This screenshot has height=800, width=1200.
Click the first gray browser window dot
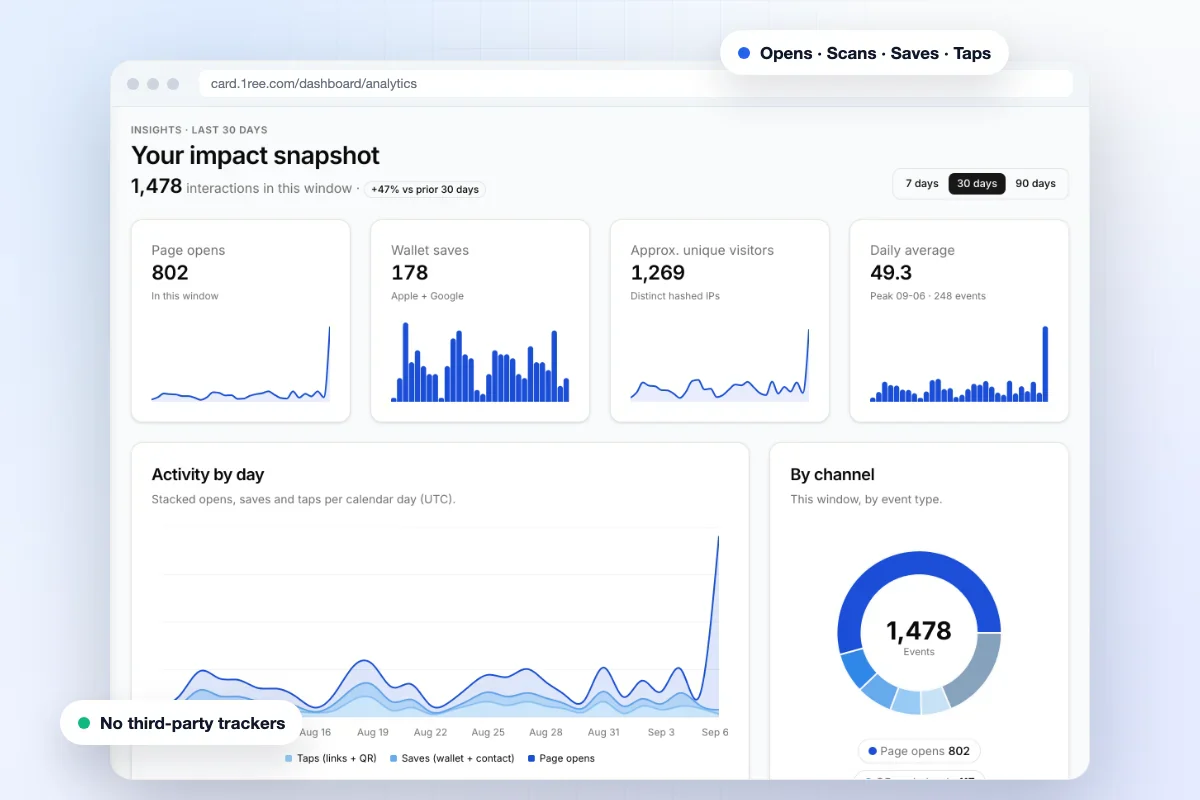tap(133, 84)
